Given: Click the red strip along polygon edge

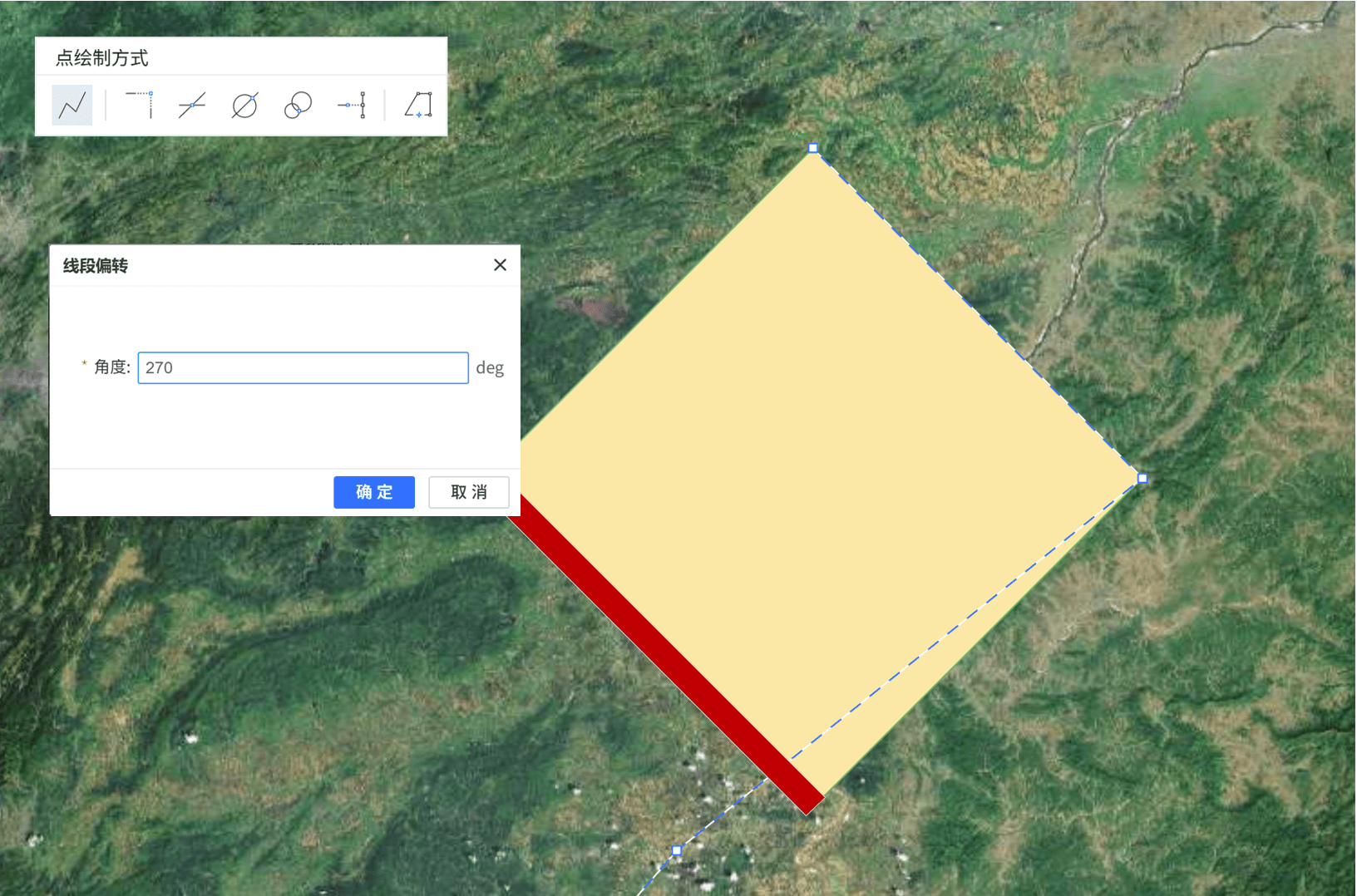Looking at the screenshot, I should tap(665, 657).
